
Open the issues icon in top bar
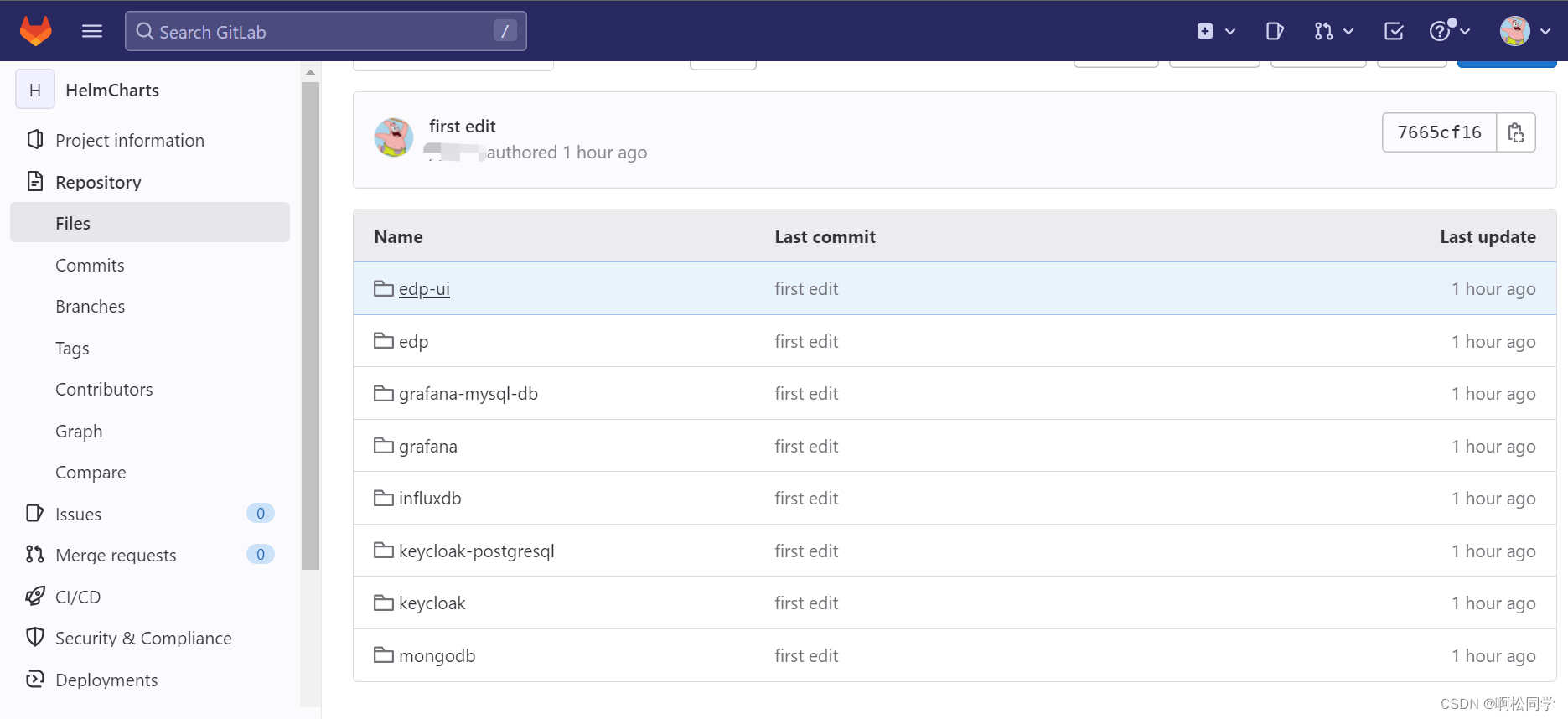(1275, 31)
